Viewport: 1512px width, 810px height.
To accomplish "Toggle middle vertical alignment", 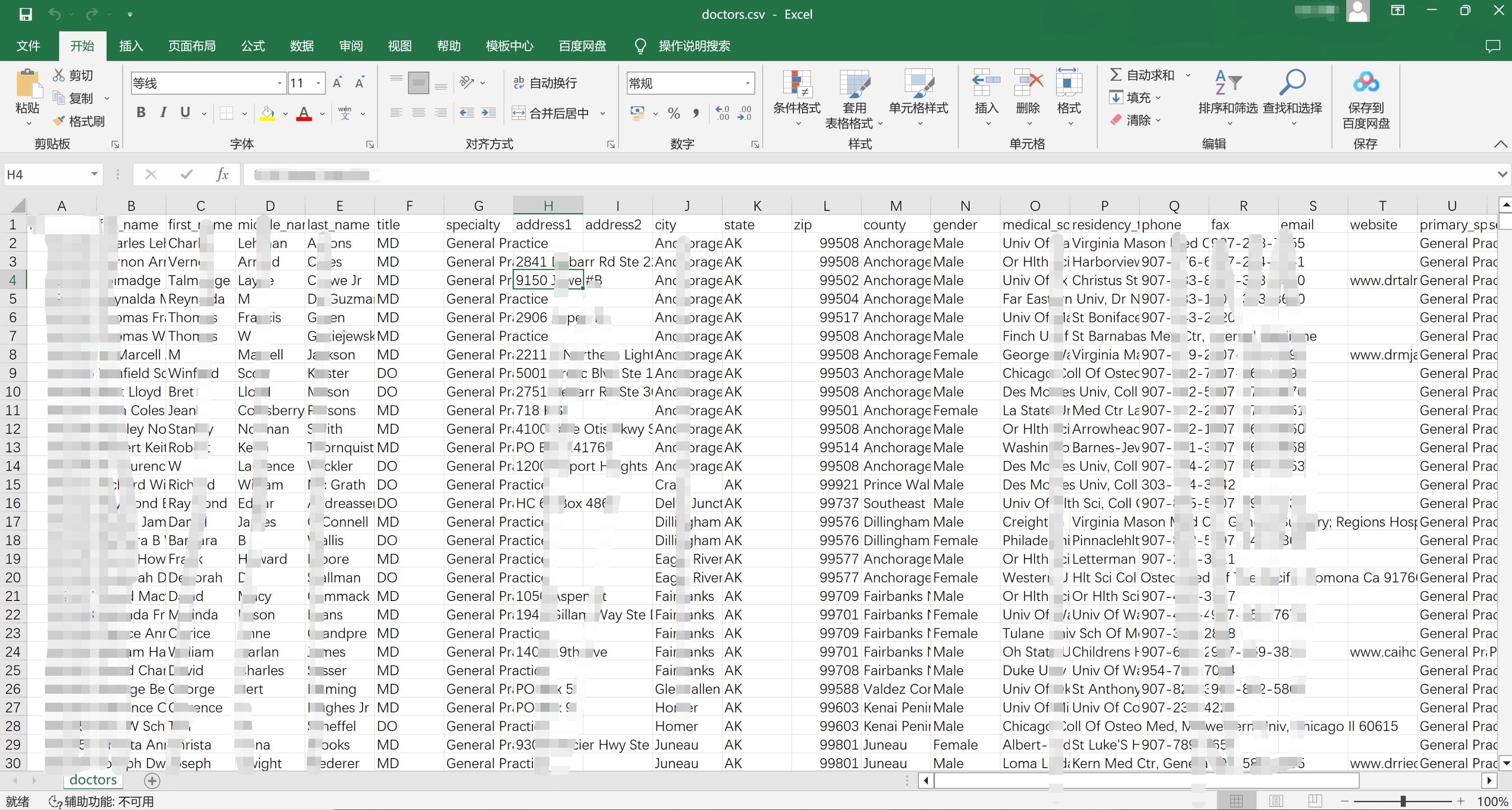I will pos(418,83).
